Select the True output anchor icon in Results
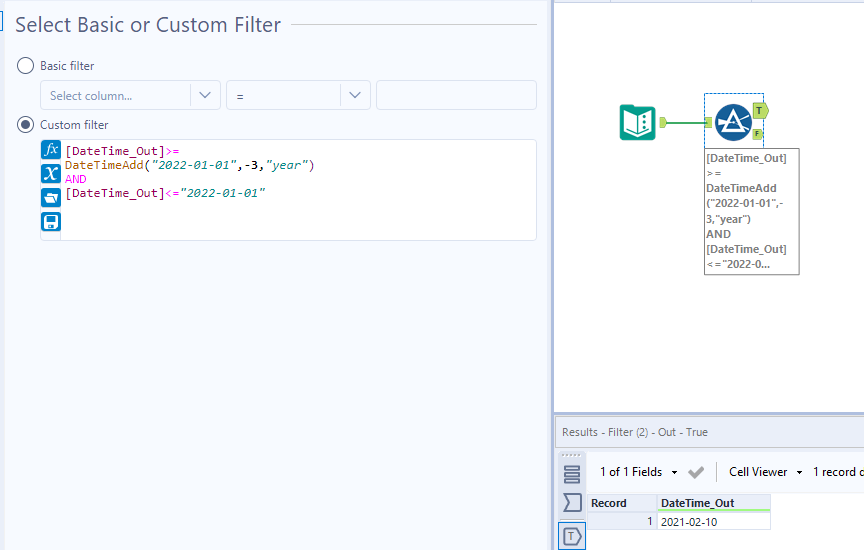 [x=572, y=536]
